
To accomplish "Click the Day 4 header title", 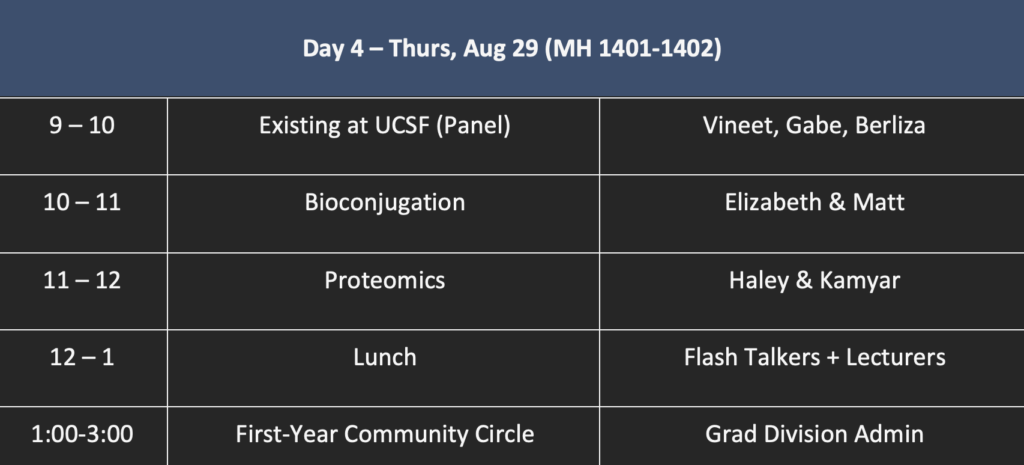I will (x=512, y=50).
